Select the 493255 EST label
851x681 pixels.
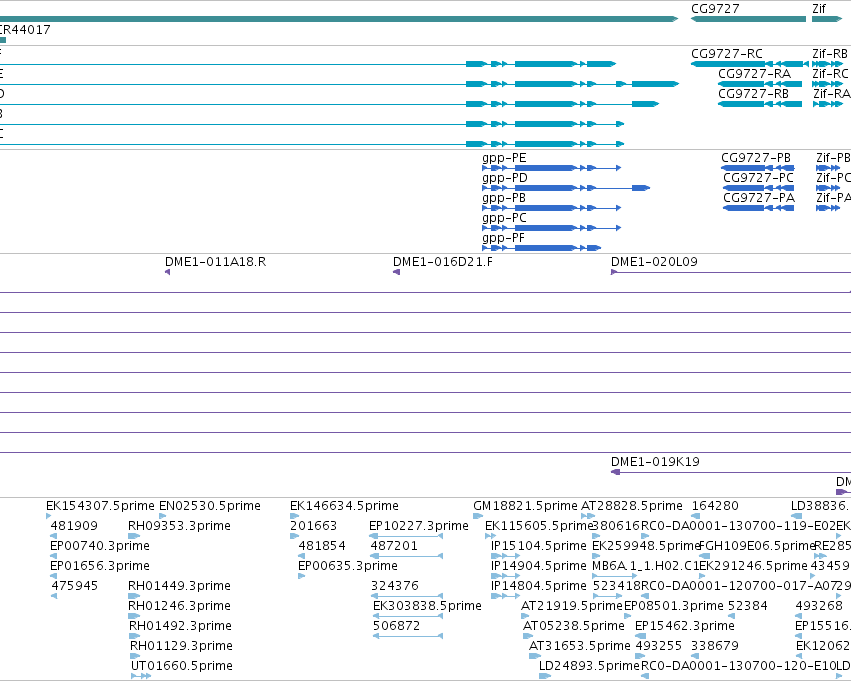tap(658, 646)
